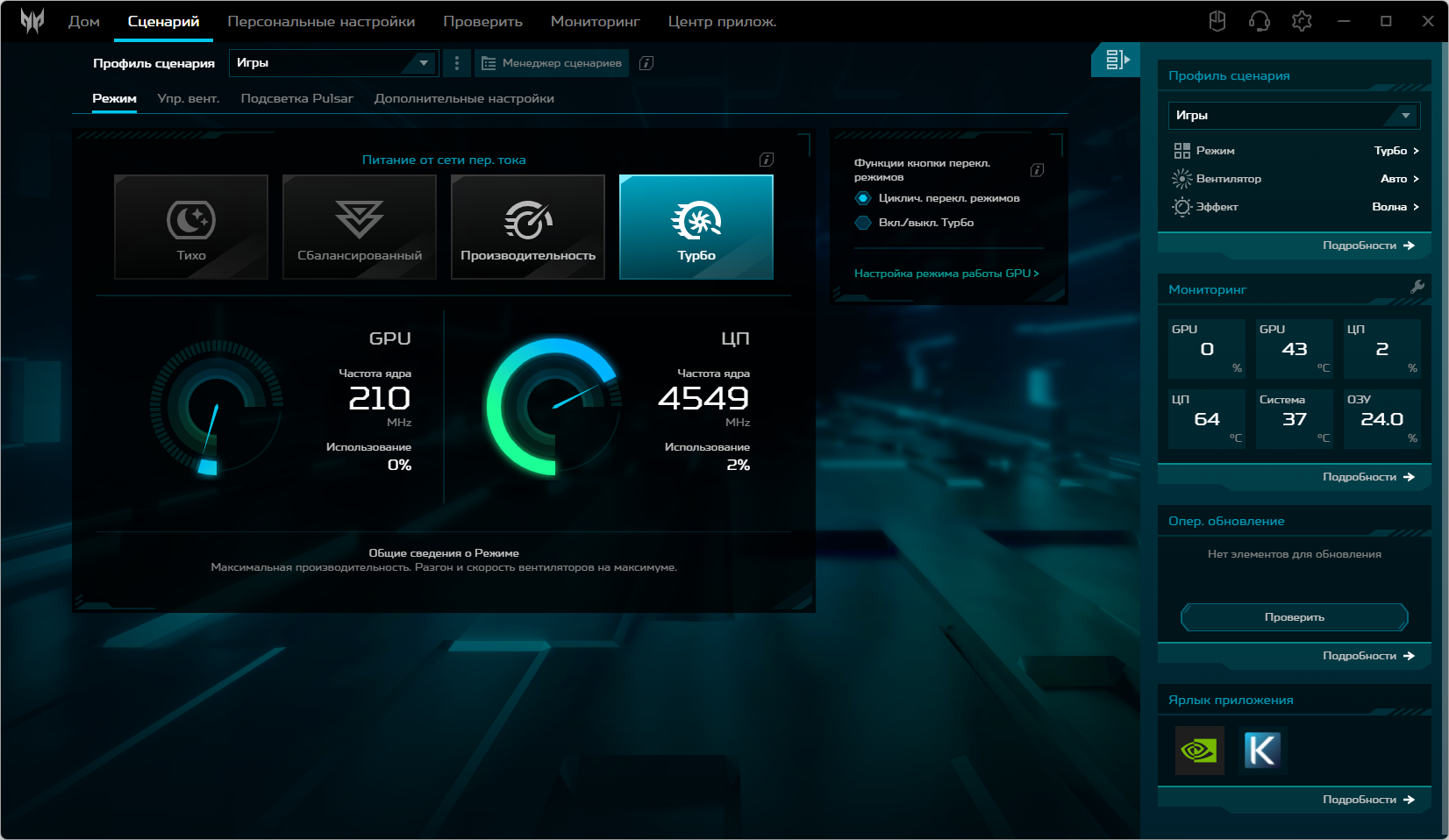Viewport: 1449px width, 840px height.
Task: Expand Эффект Волна setting in sidebar
Action: pyautogui.click(x=1295, y=207)
